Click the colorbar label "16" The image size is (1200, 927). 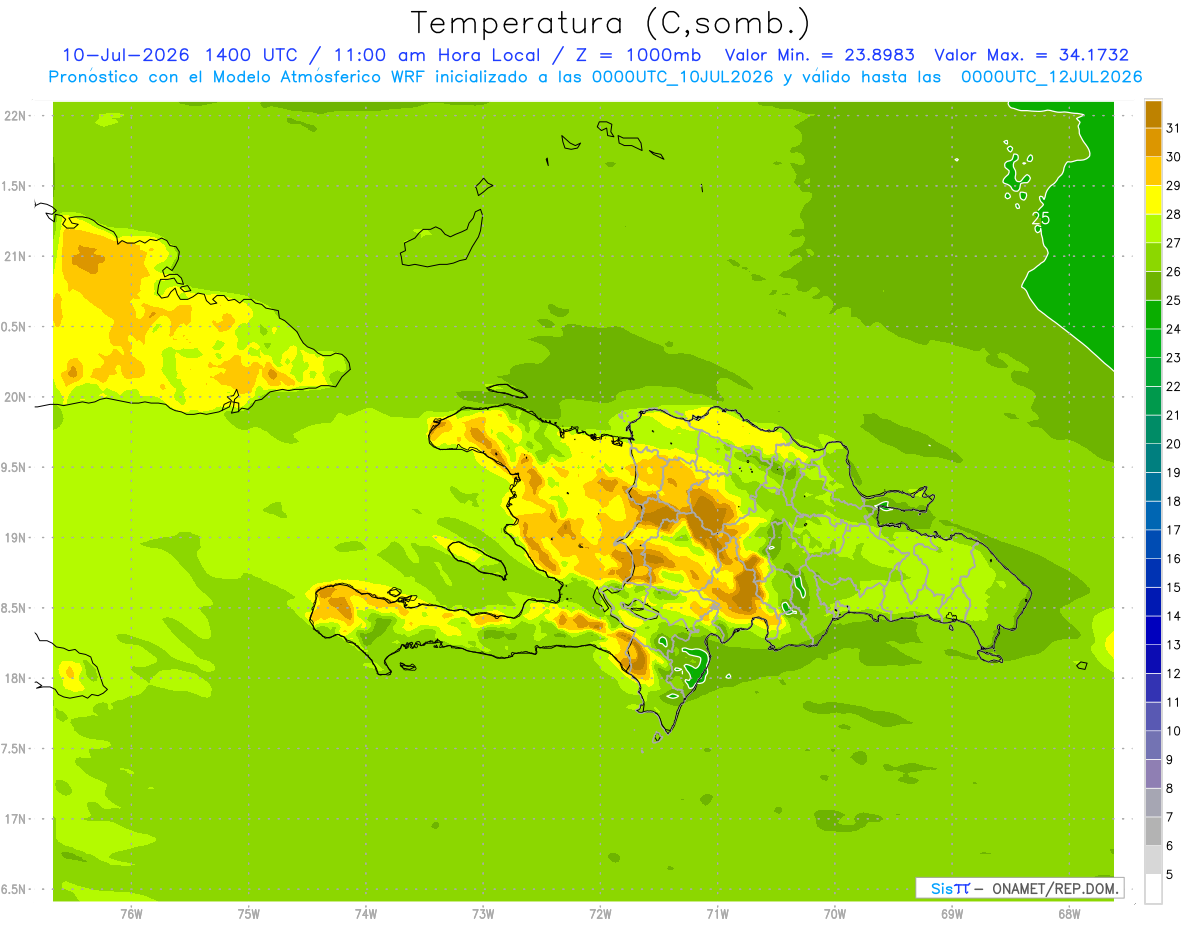click(1174, 559)
